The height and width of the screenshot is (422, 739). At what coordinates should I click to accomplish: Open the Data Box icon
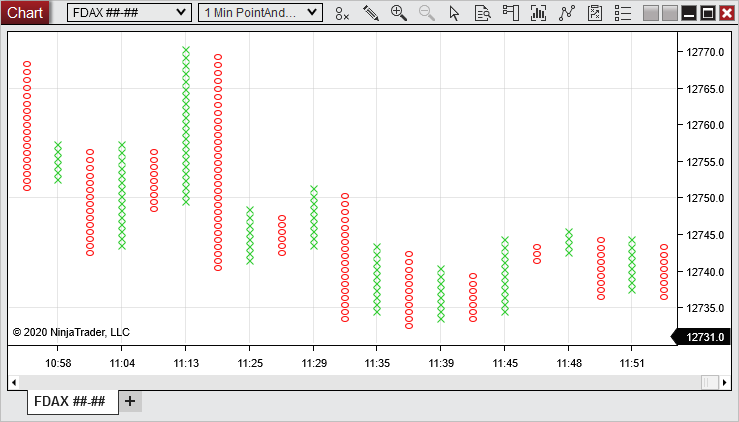pyautogui.click(x=482, y=13)
